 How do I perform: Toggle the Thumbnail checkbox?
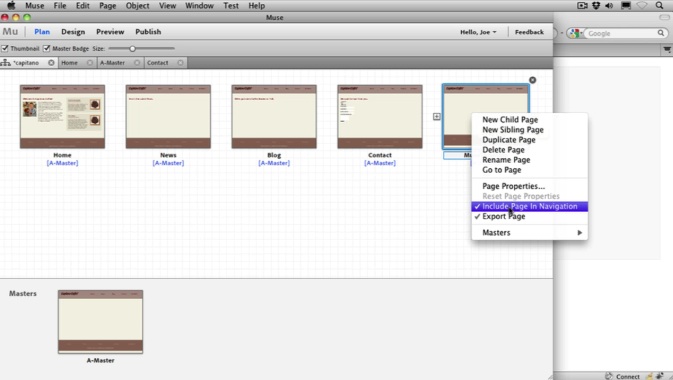pyautogui.click(x=5, y=49)
